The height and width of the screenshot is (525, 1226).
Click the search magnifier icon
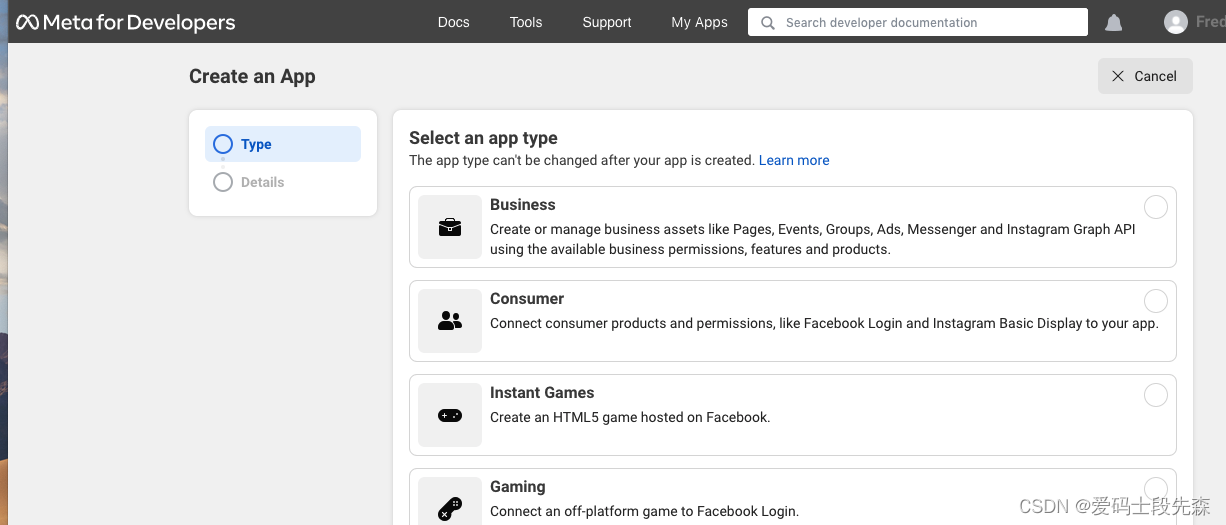tap(768, 22)
